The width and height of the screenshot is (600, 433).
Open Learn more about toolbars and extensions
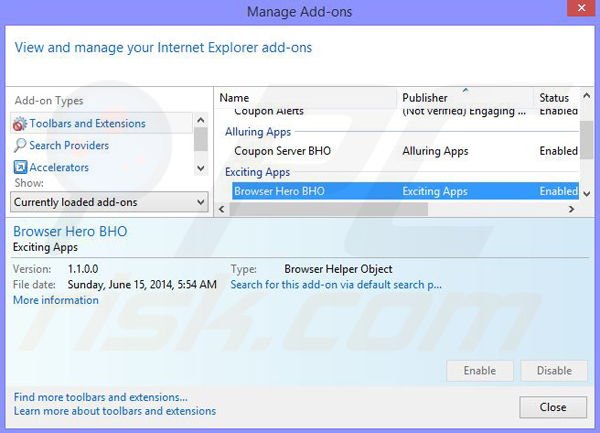115,411
